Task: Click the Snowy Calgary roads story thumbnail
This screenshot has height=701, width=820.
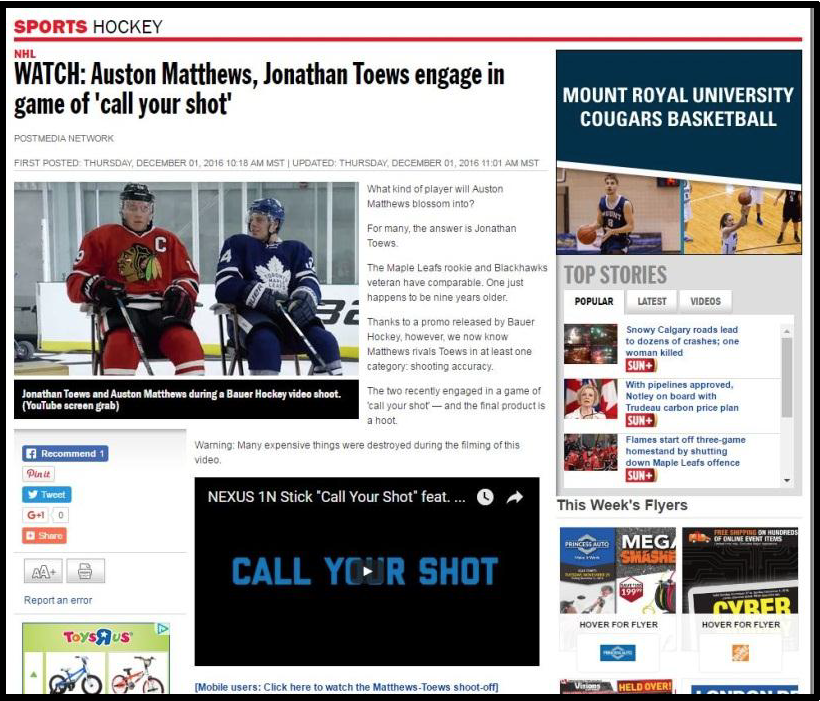Action: [x=591, y=344]
